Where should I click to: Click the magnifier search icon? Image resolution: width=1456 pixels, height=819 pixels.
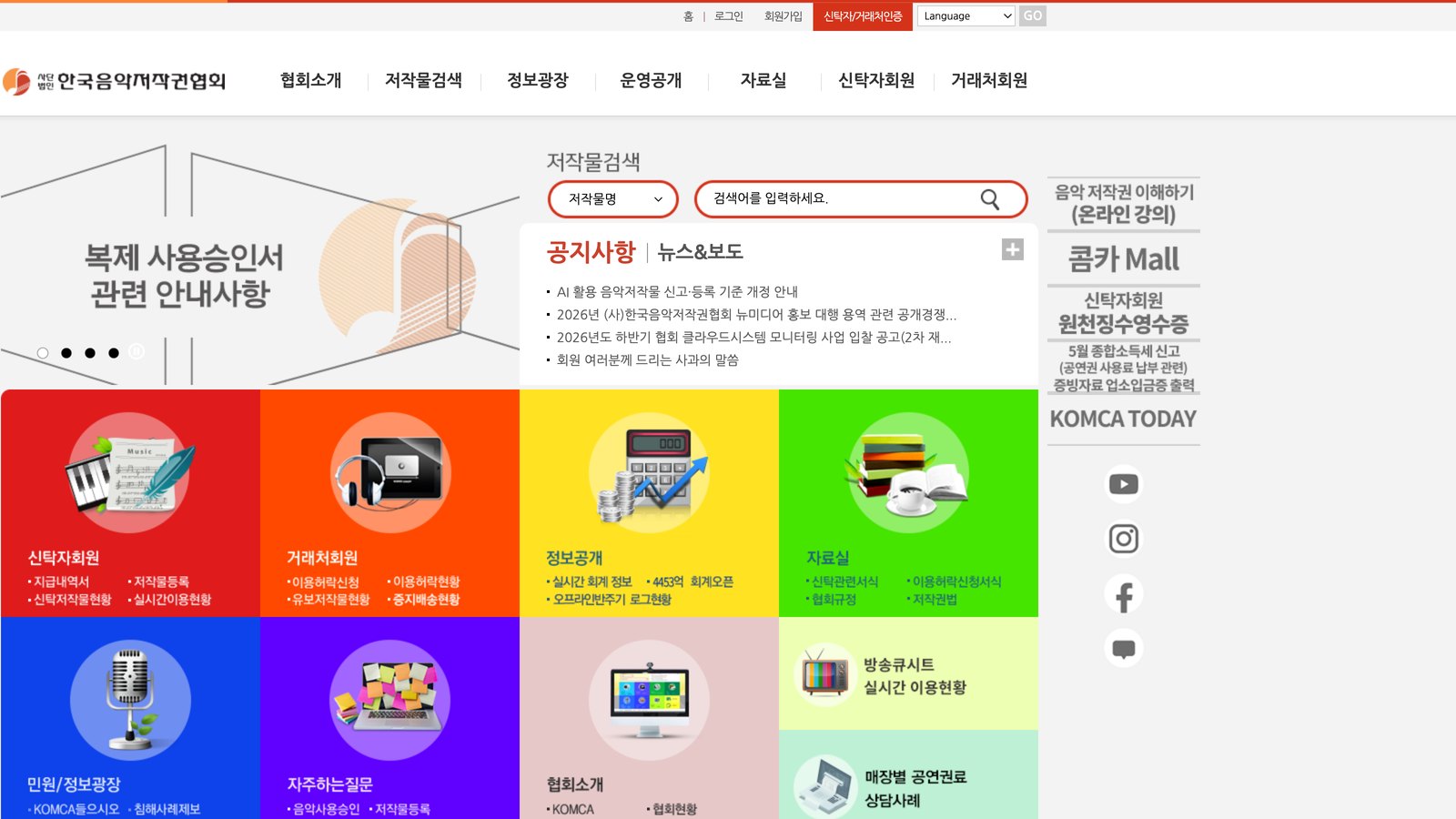[990, 199]
